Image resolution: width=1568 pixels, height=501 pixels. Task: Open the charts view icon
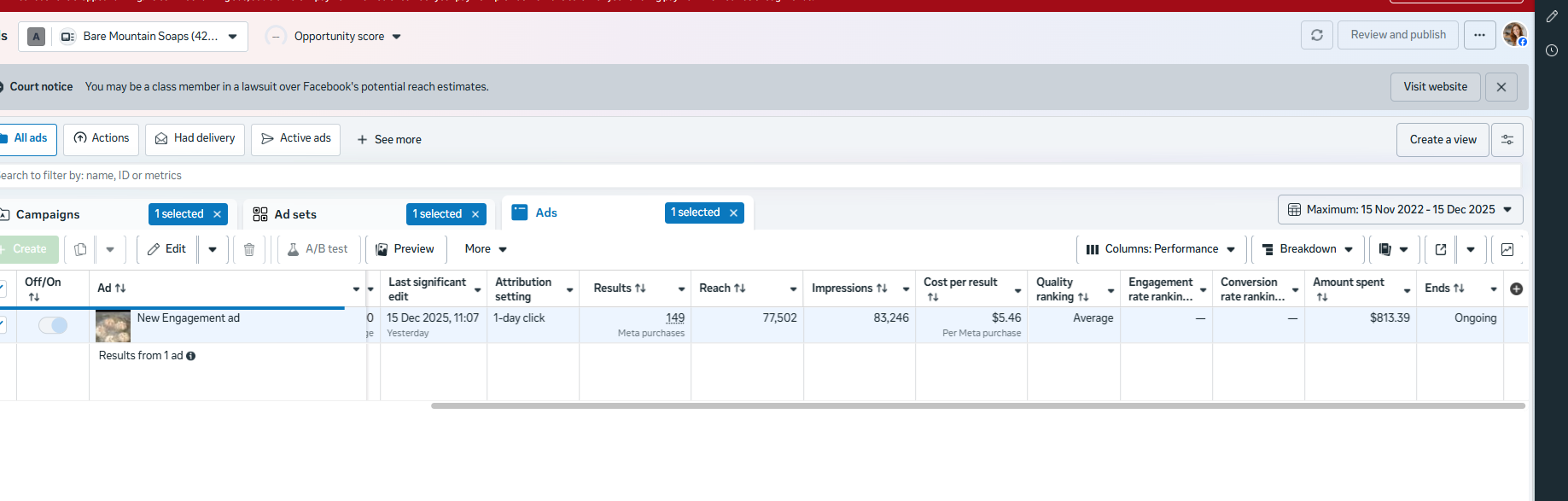[x=1507, y=249]
